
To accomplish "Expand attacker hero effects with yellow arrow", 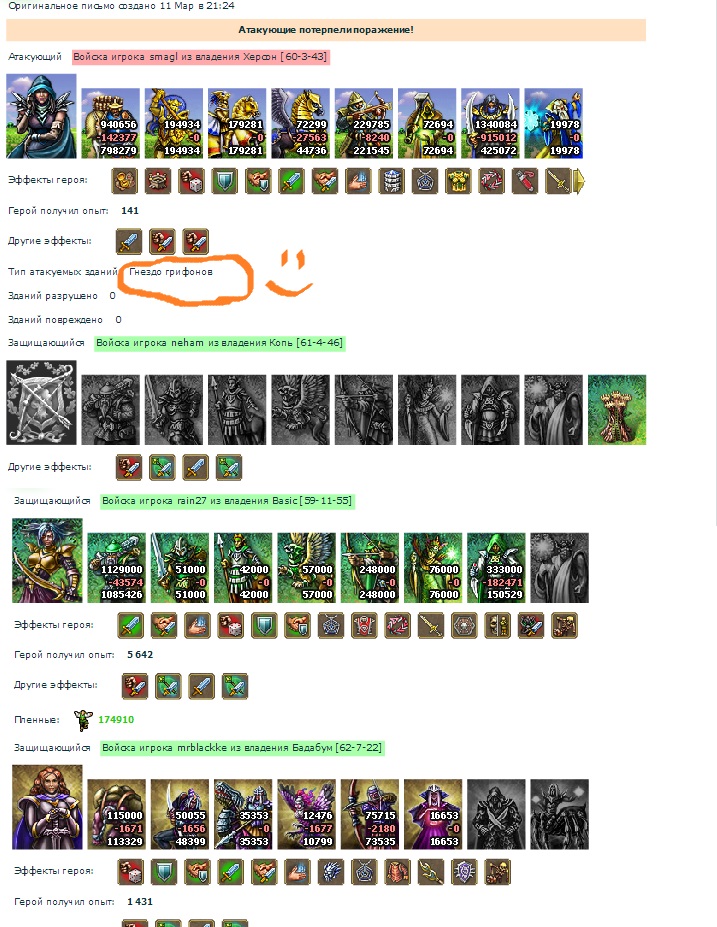I will pyautogui.click(x=579, y=181).
